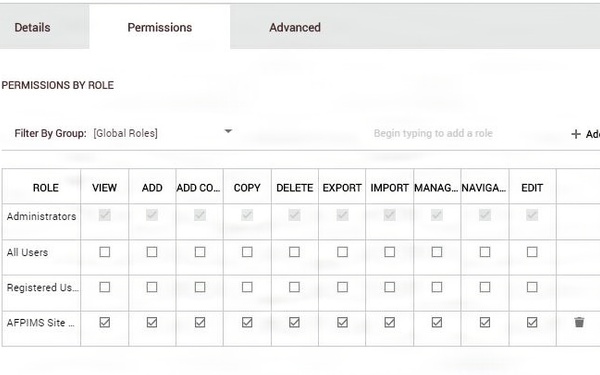Viewport: 600px width, 375px height.
Task: Expand the Filter By Group dropdown arrow
Action: [228, 131]
